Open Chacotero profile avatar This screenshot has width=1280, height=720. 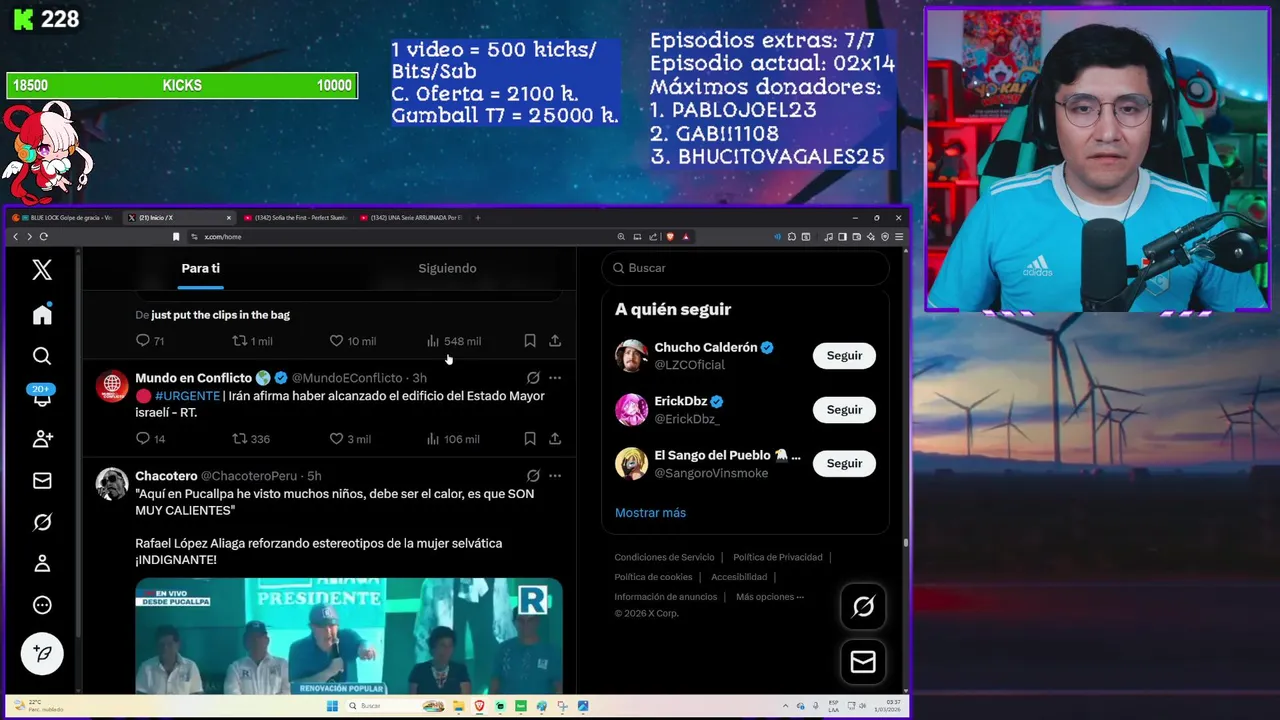click(112, 483)
